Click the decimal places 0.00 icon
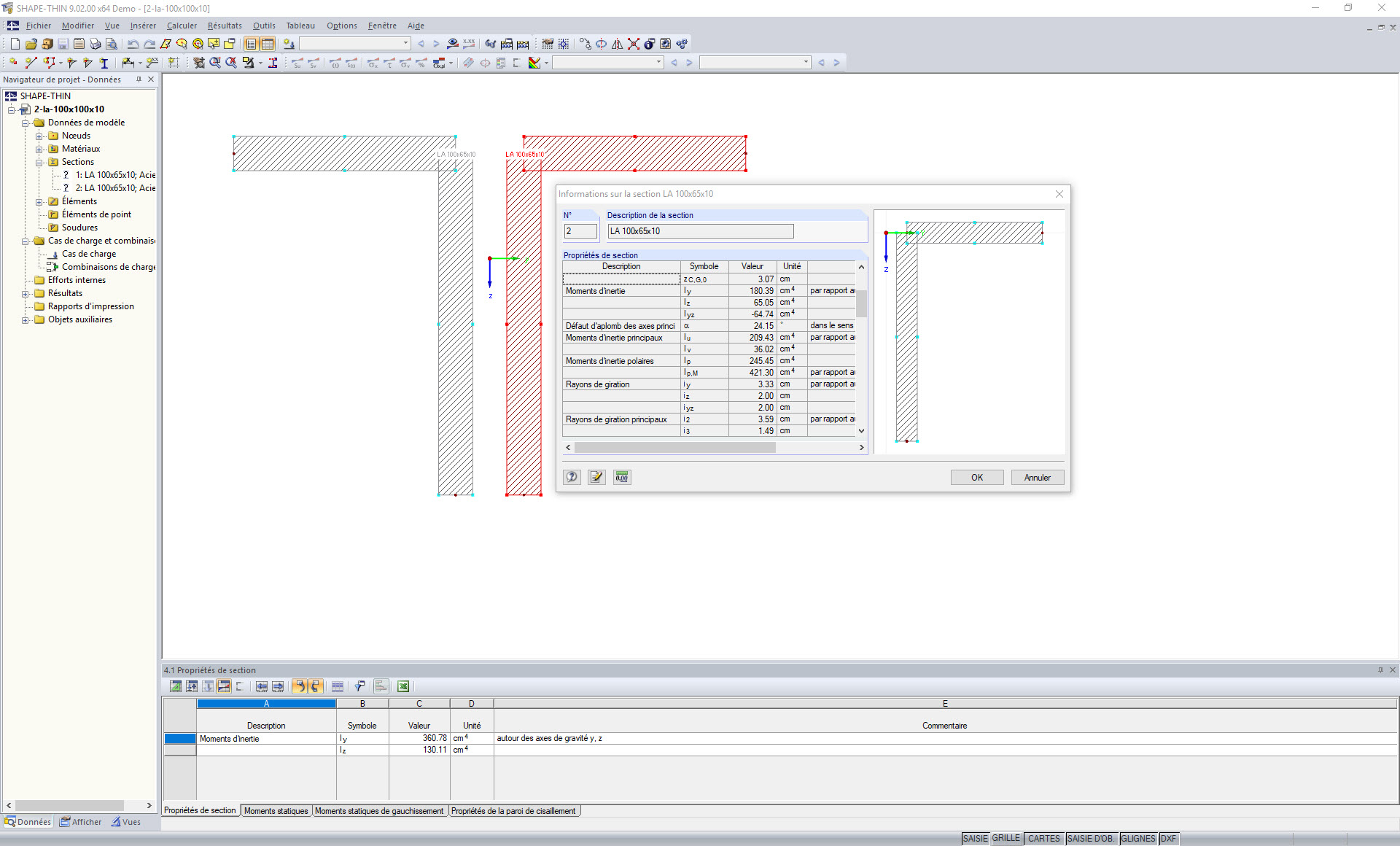This screenshot has height=846, width=1400. (x=622, y=477)
